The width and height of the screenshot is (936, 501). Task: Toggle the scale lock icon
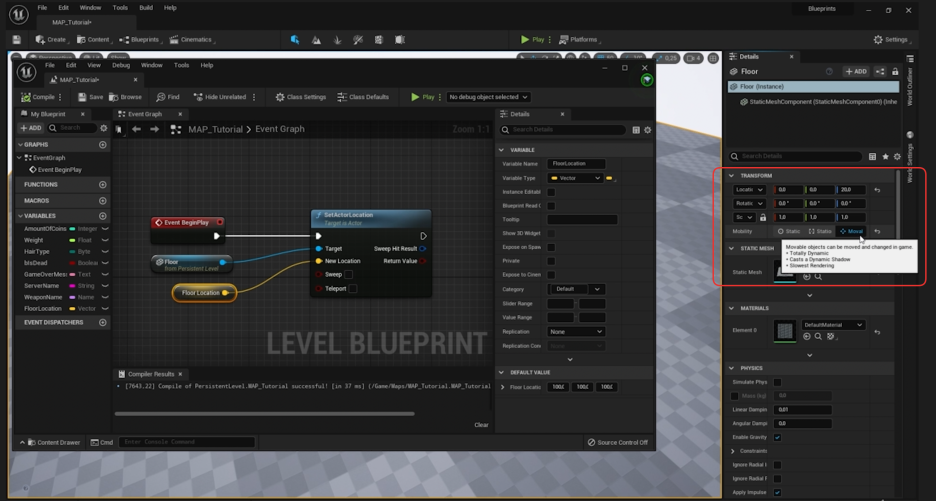point(763,217)
